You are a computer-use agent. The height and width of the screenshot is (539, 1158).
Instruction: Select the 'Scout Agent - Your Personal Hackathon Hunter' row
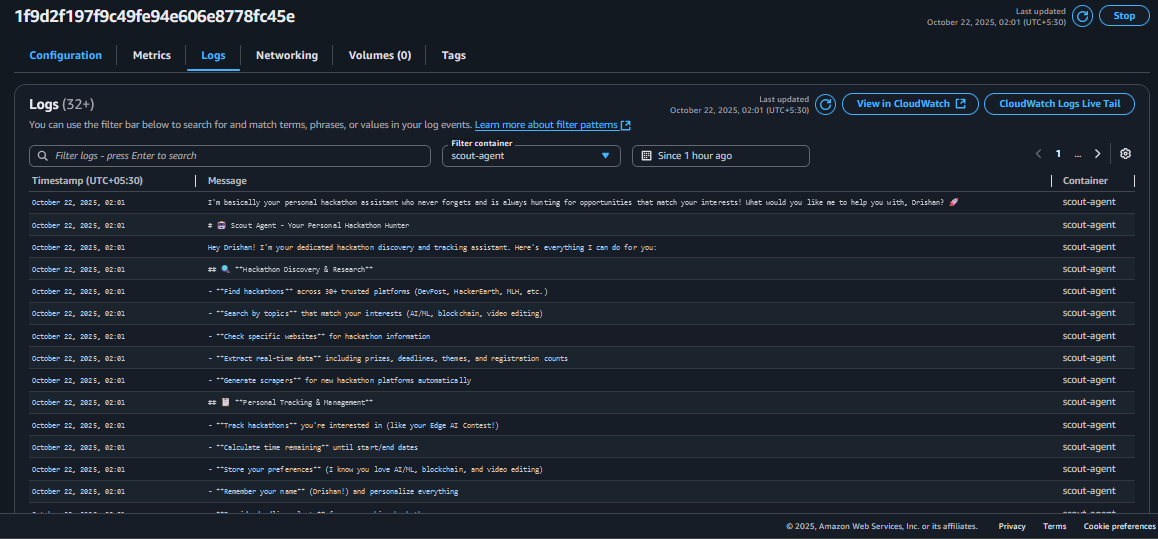582,225
